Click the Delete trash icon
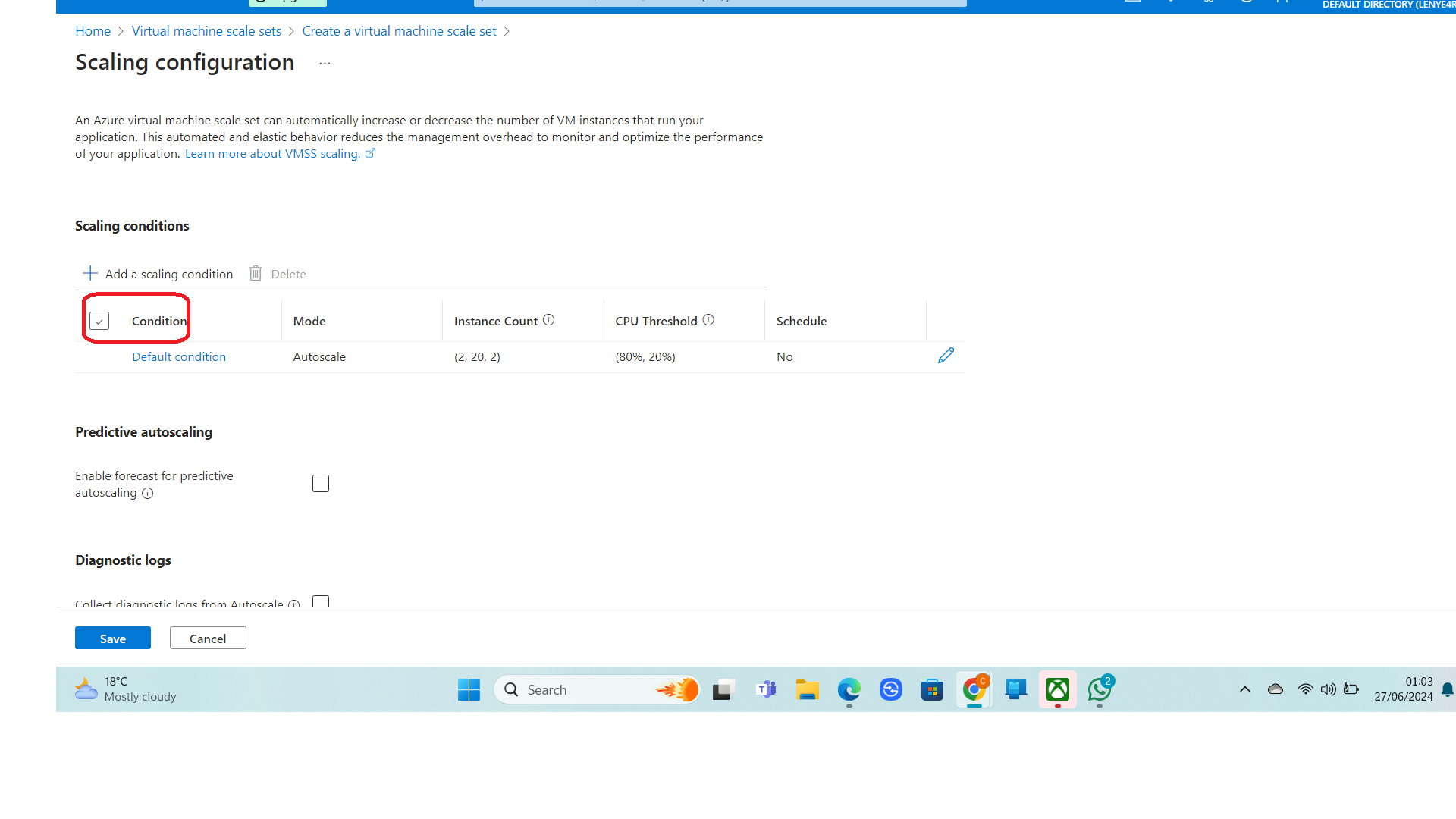The image size is (1456, 819). click(256, 273)
